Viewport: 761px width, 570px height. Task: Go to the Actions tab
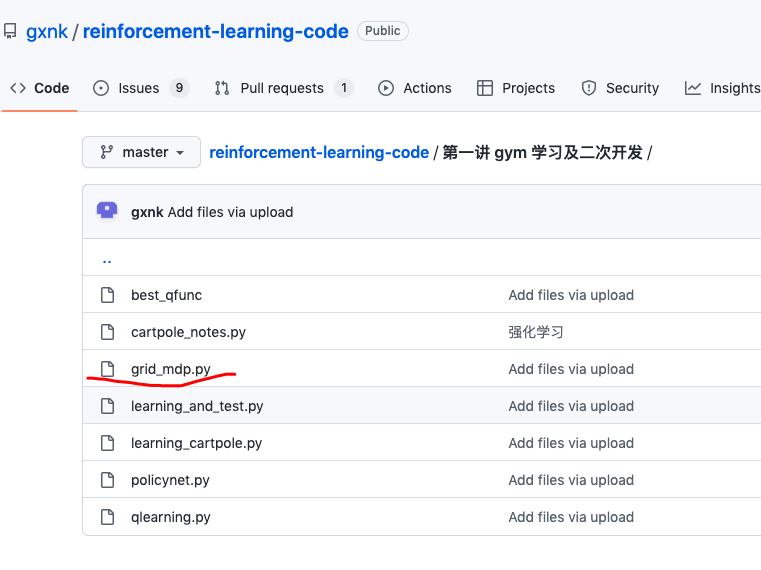pos(414,88)
